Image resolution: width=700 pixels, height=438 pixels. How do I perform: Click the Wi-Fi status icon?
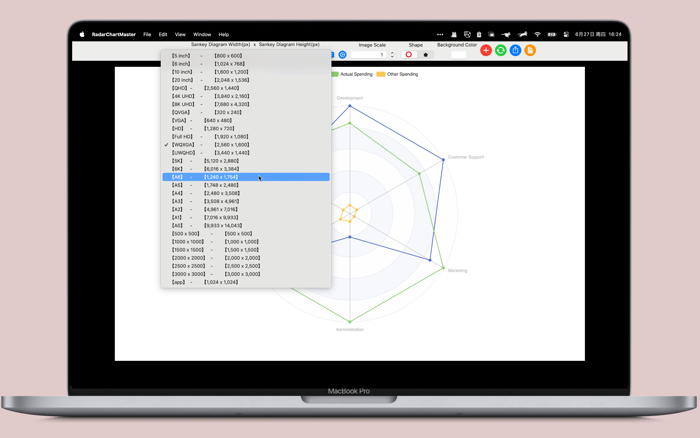pyautogui.click(x=538, y=34)
